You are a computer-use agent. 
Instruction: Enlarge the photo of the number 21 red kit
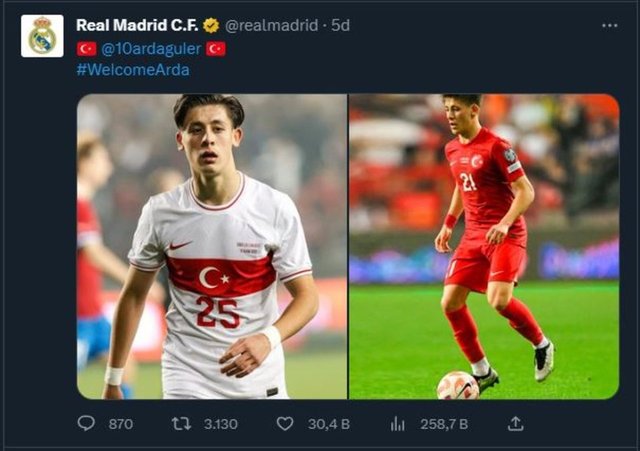click(484, 246)
